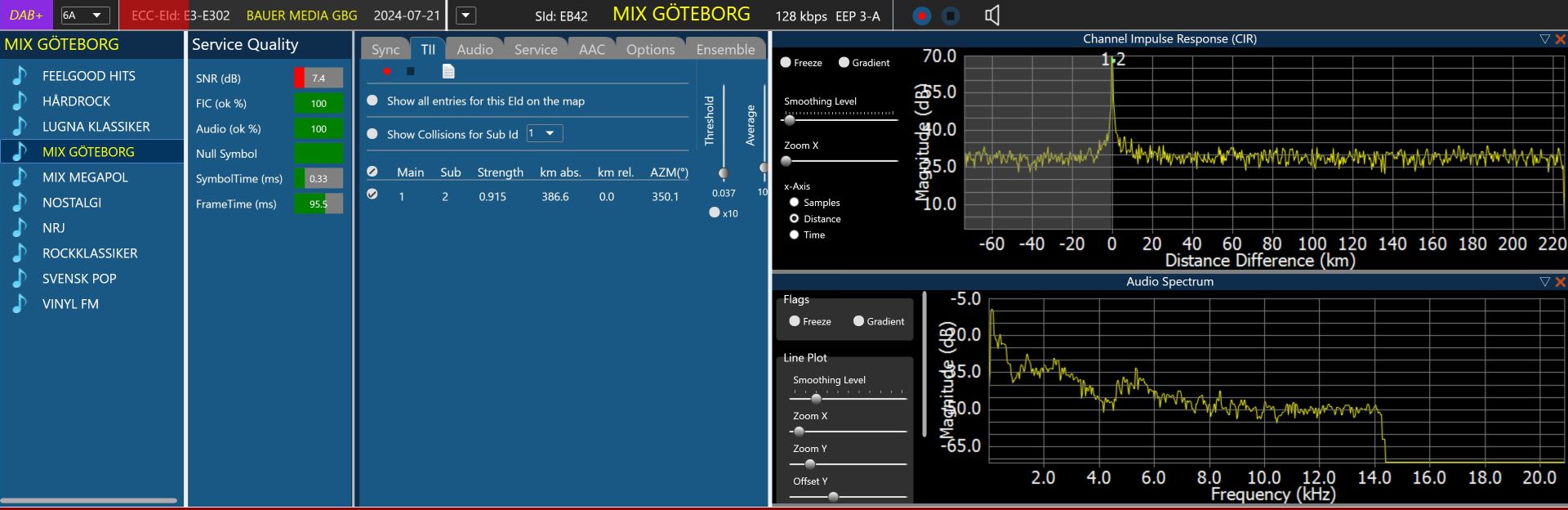Screen dimensions: 1568x510
Task: Click the note icon beside NRJ
Action: click(20, 228)
